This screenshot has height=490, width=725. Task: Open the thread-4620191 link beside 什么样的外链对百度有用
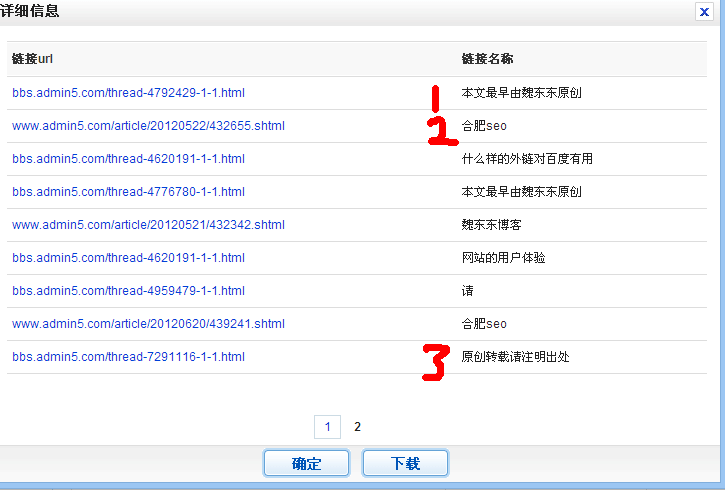[x=128, y=159]
